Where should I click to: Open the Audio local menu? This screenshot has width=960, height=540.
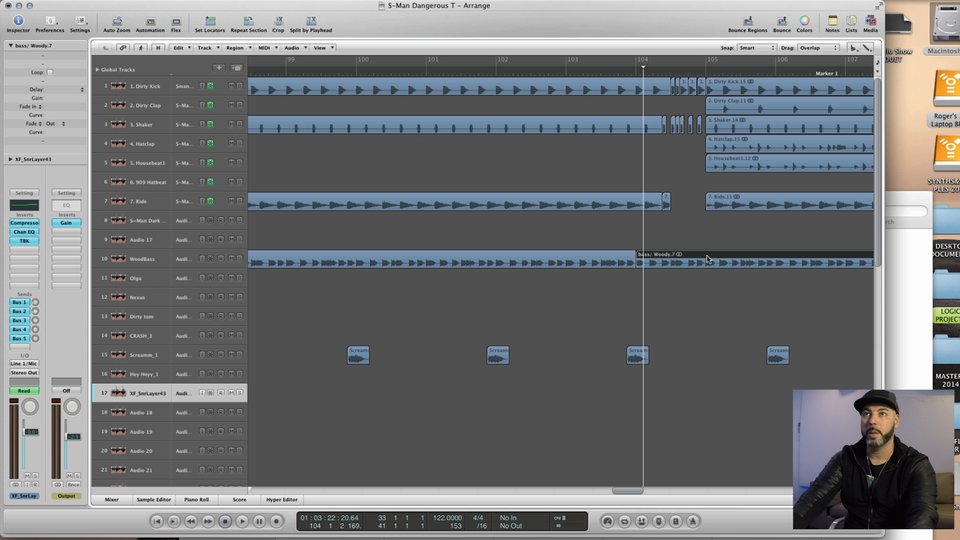click(294, 47)
